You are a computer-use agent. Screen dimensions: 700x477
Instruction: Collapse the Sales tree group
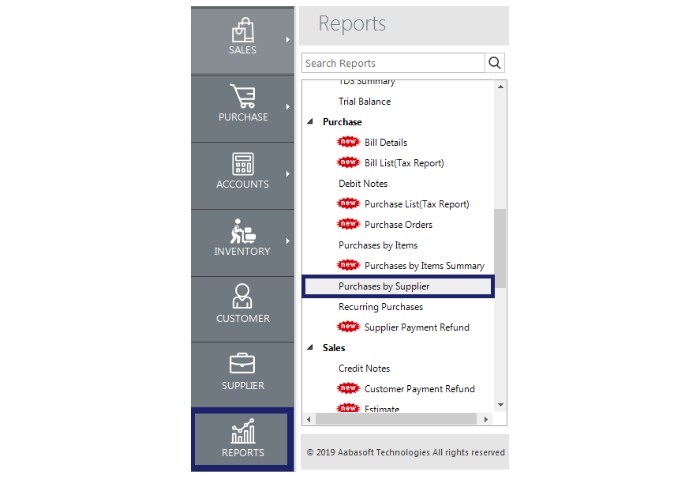(x=309, y=348)
